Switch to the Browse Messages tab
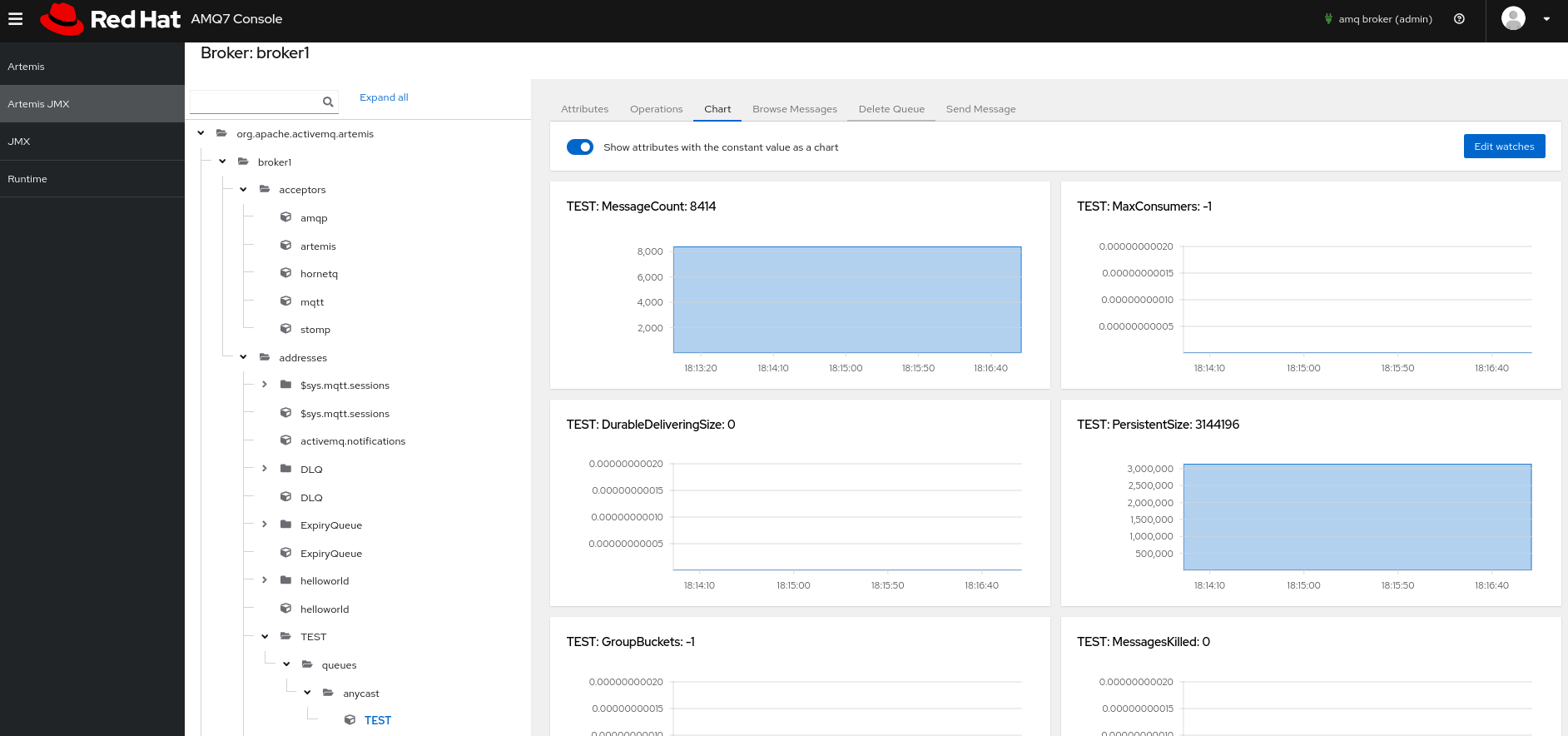Viewport: 1568px width, 736px height. coord(794,109)
